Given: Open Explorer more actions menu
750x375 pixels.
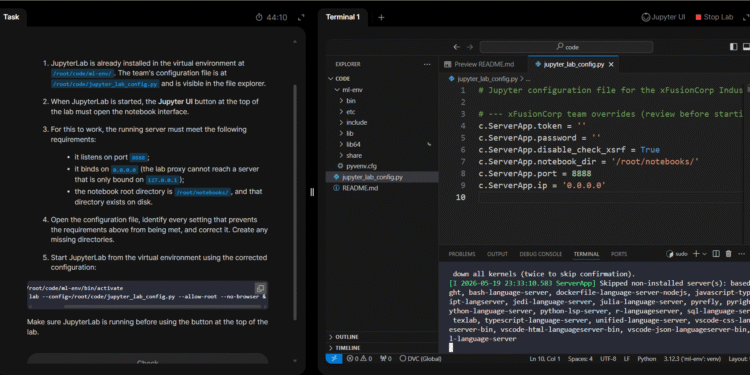Looking at the screenshot, I should coord(427,64).
